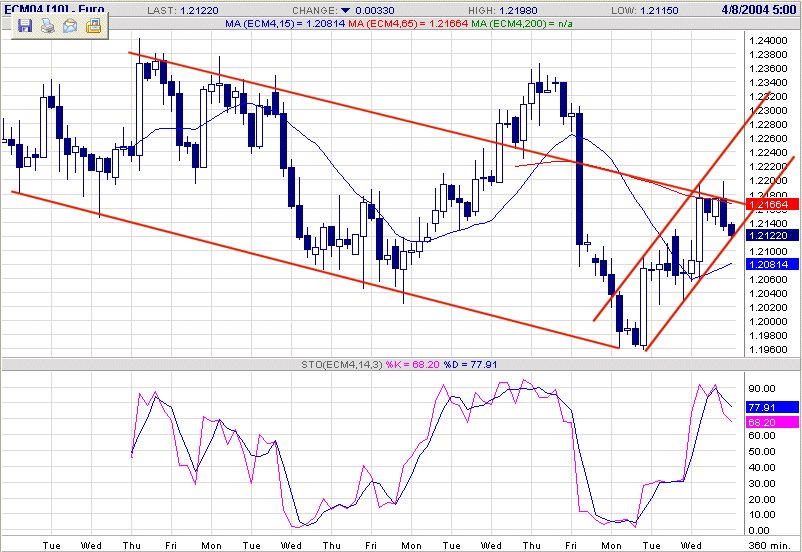The height and width of the screenshot is (552, 802).
Task: Click the 50.00 stochastic axis label
Action: coord(762,451)
